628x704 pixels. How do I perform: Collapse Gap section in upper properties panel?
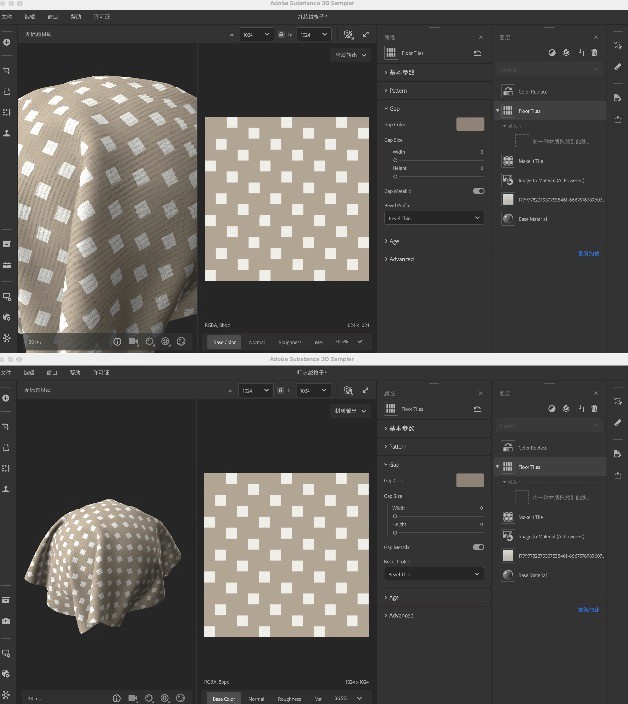pos(392,109)
